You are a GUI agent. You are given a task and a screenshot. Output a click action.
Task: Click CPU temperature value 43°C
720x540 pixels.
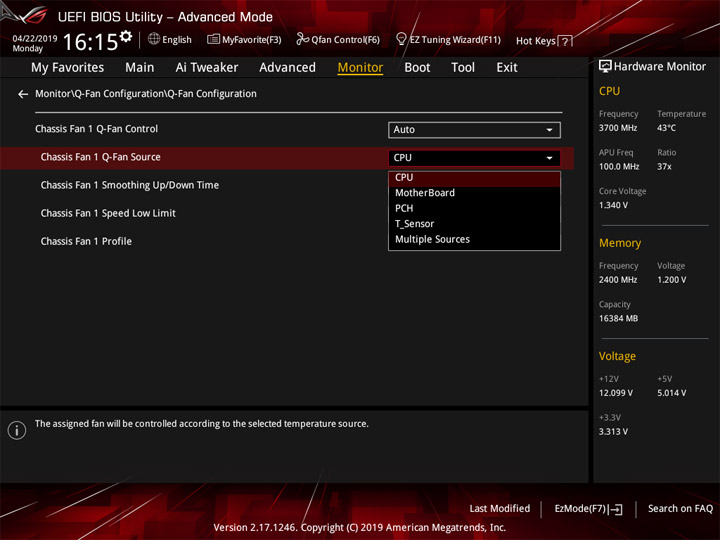[666, 128]
